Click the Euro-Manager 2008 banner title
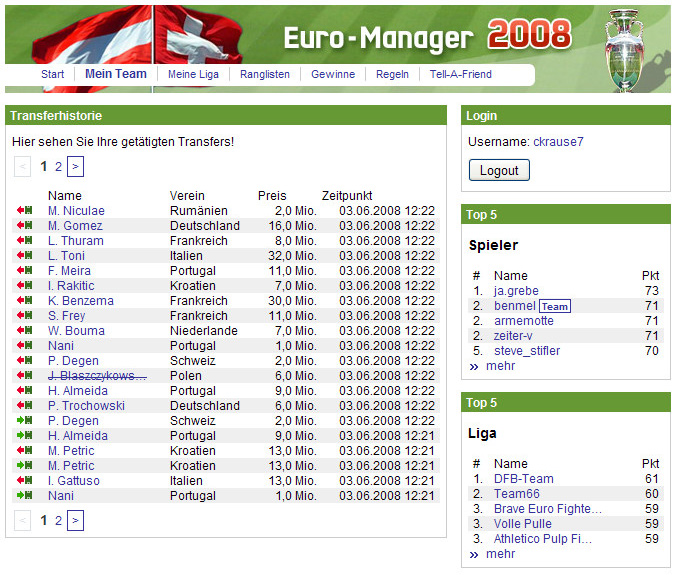 click(x=428, y=37)
